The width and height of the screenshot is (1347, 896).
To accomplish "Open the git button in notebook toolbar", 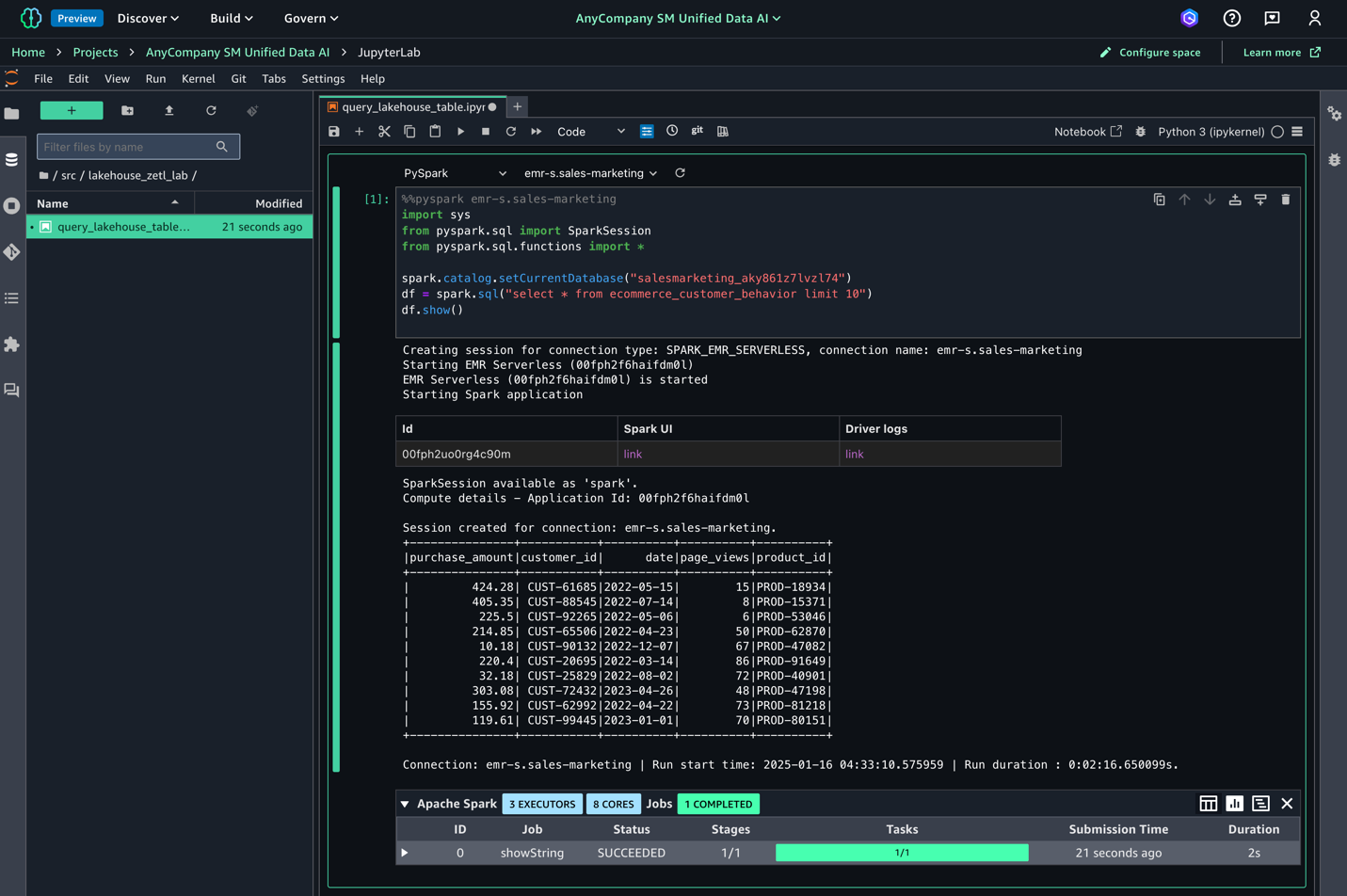I will pyautogui.click(x=698, y=131).
